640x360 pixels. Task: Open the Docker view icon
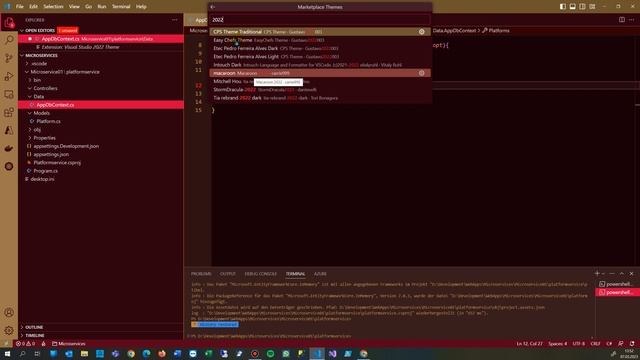9,149
